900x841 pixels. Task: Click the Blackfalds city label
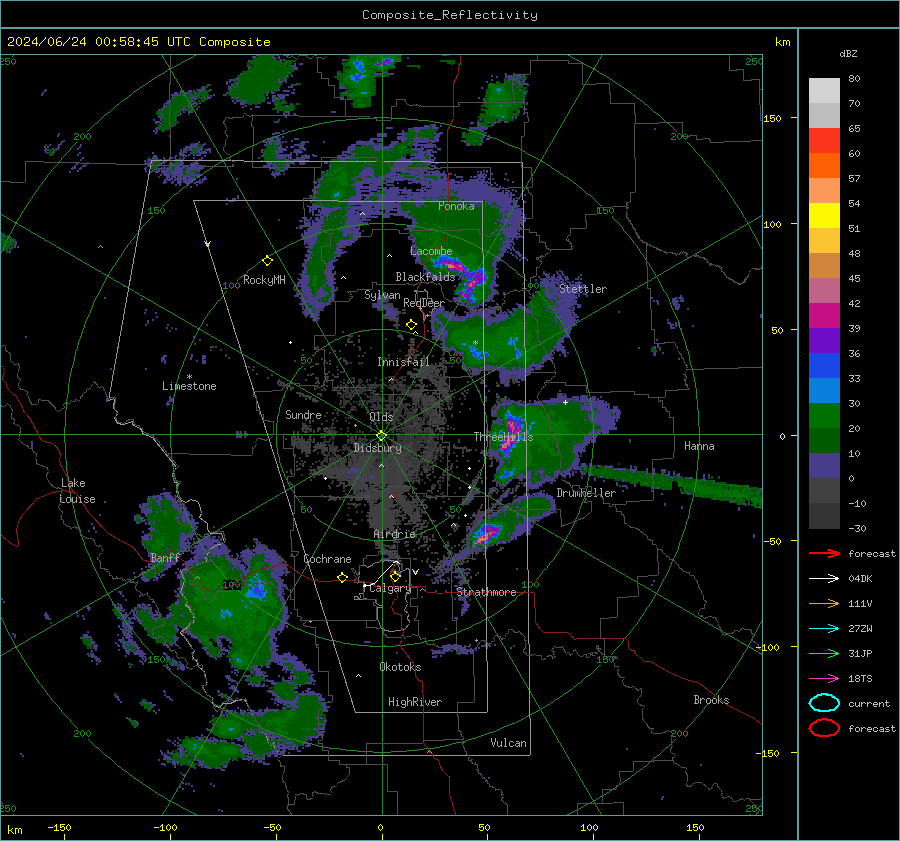coord(425,277)
